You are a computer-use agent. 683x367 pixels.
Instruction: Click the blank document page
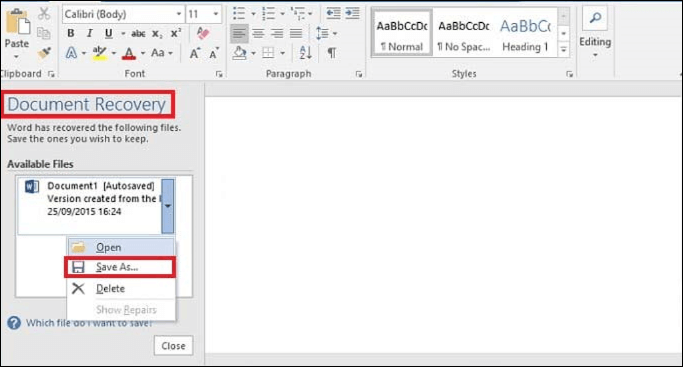tap(442, 224)
